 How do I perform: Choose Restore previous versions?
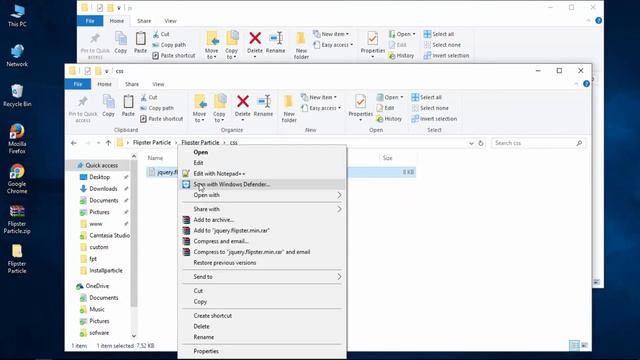pos(262,263)
